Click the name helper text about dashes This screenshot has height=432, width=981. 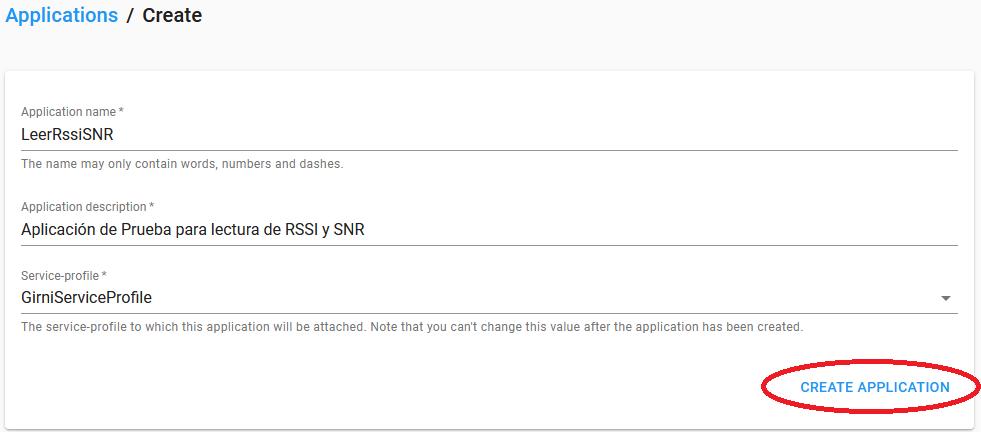(x=182, y=164)
